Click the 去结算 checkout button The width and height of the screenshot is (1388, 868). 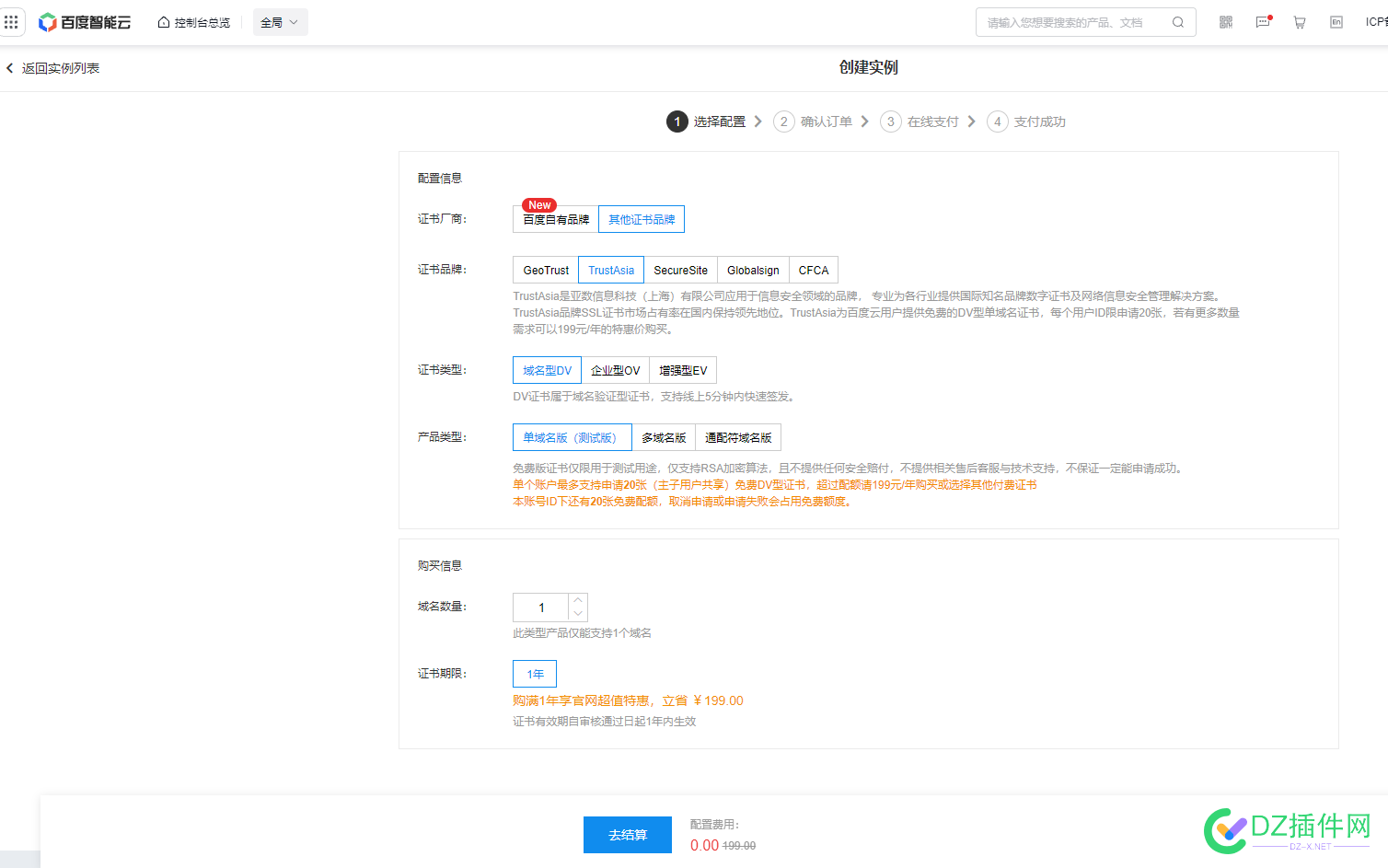(x=628, y=835)
